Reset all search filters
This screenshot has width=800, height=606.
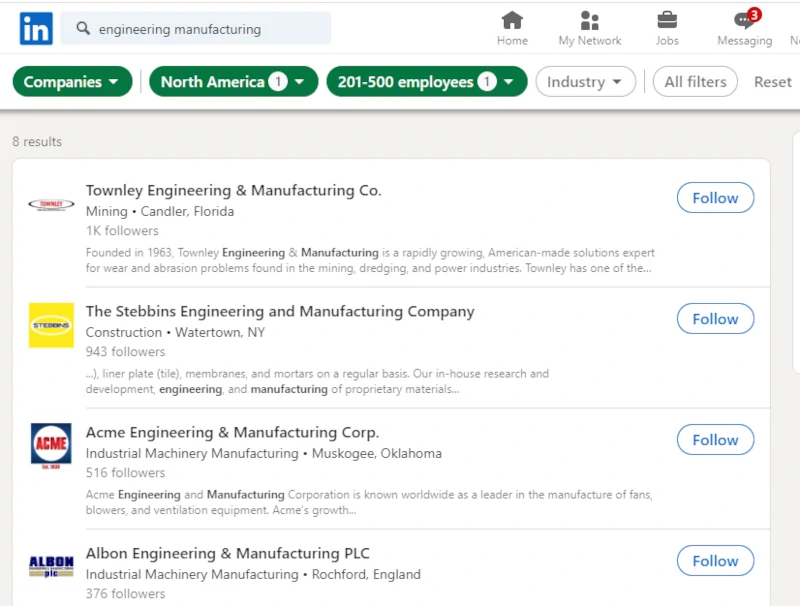(772, 82)
